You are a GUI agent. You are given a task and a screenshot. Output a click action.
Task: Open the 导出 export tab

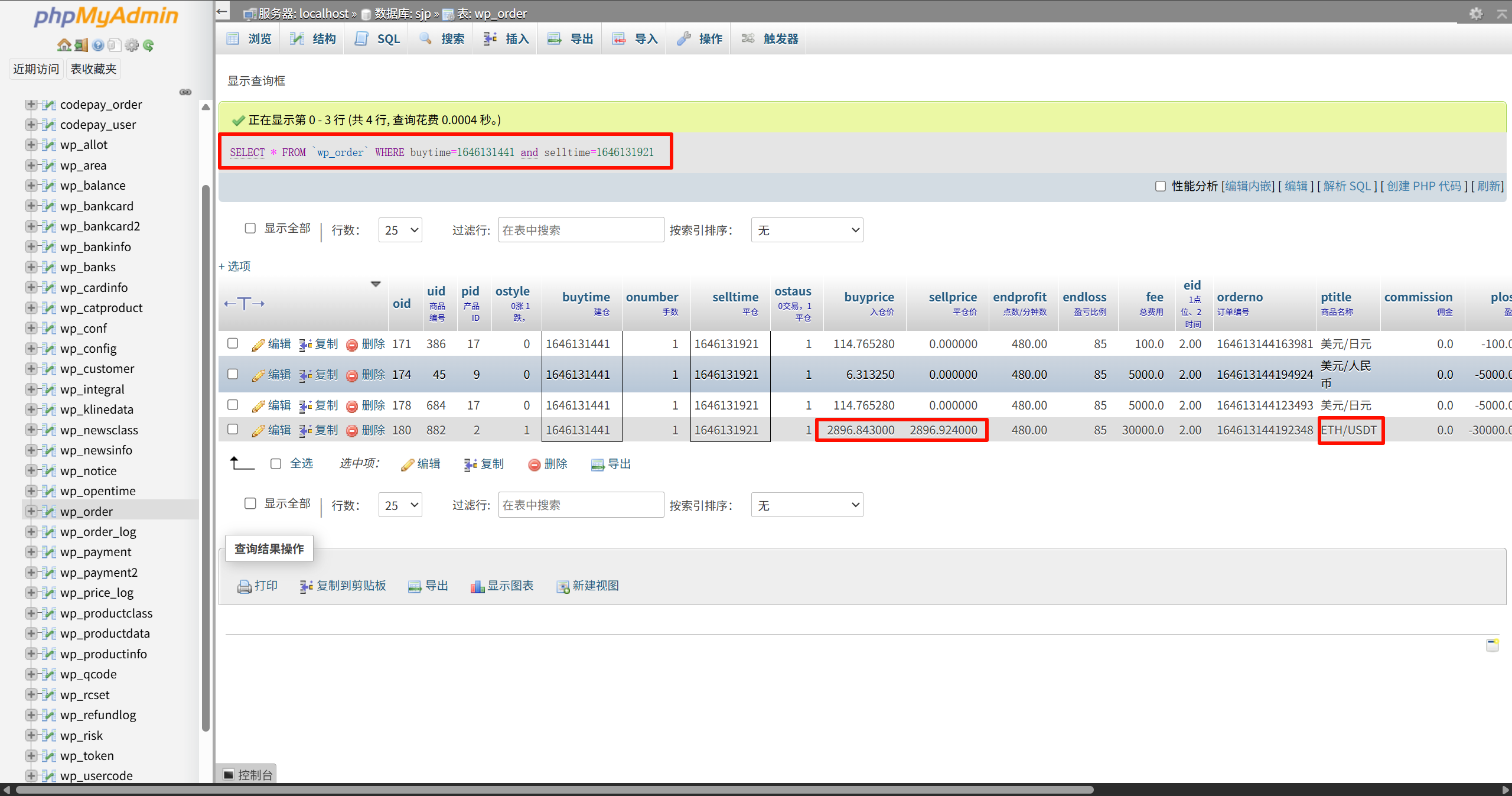(x=571, y=39)
